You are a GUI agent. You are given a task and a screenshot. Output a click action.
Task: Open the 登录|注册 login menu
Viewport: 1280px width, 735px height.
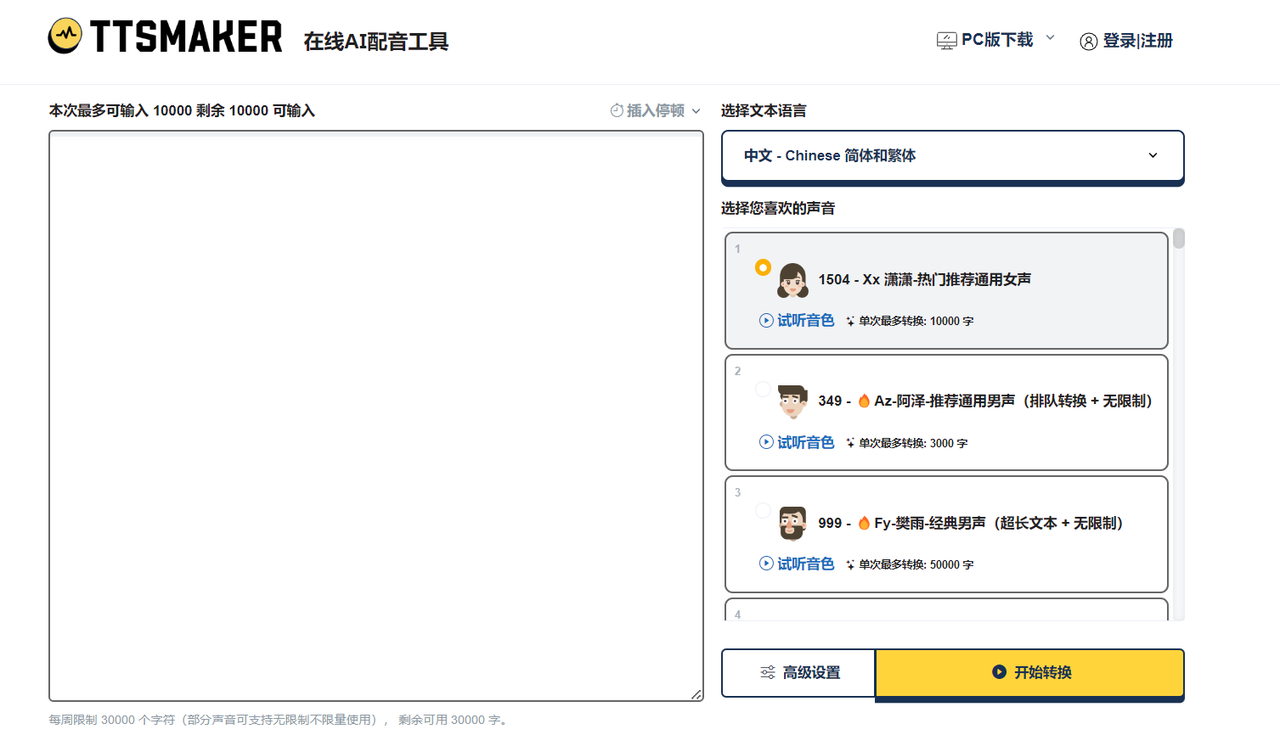click(x=1135, y=41)
